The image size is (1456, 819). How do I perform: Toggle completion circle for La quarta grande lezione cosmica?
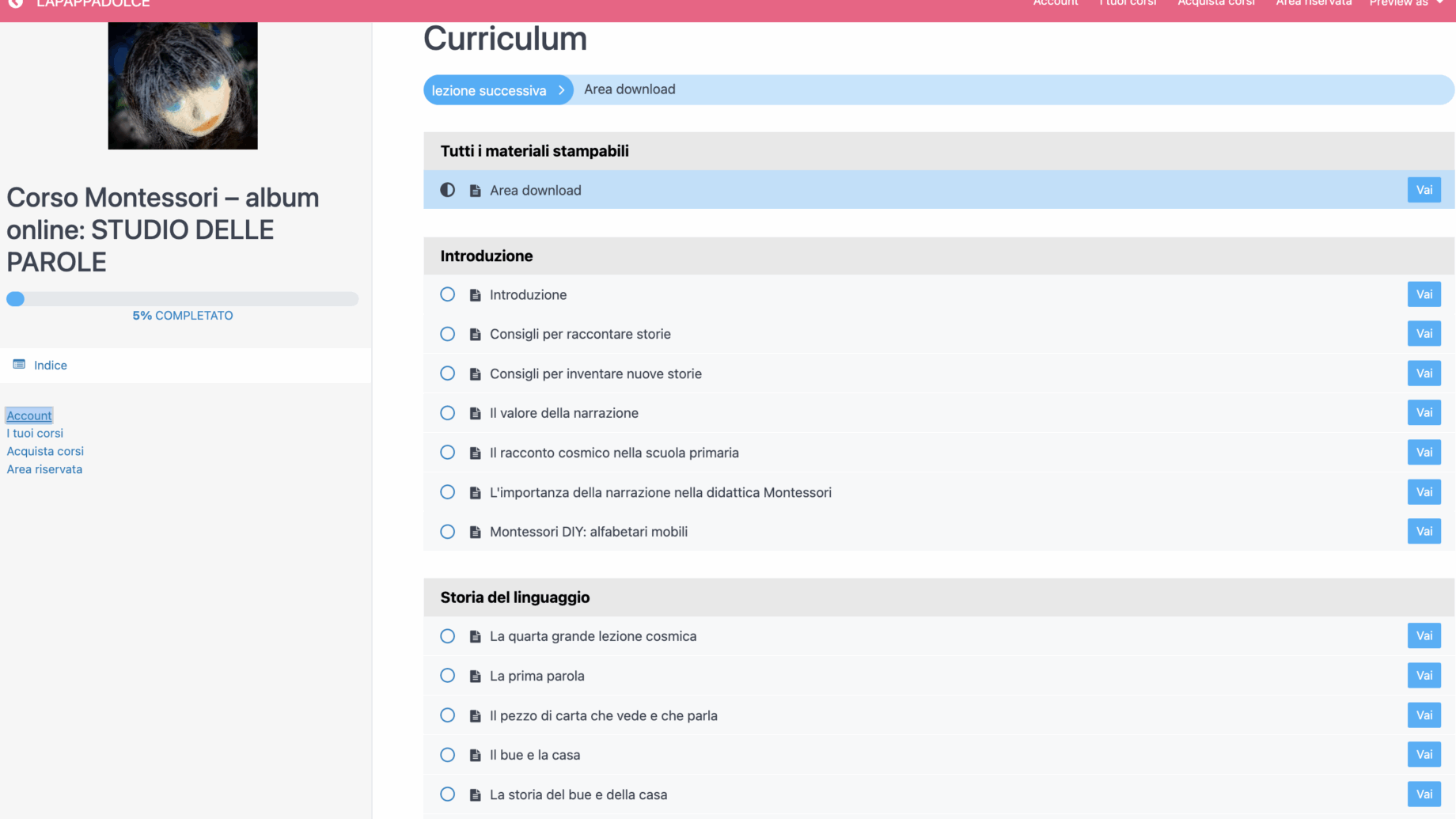point(448,636)
